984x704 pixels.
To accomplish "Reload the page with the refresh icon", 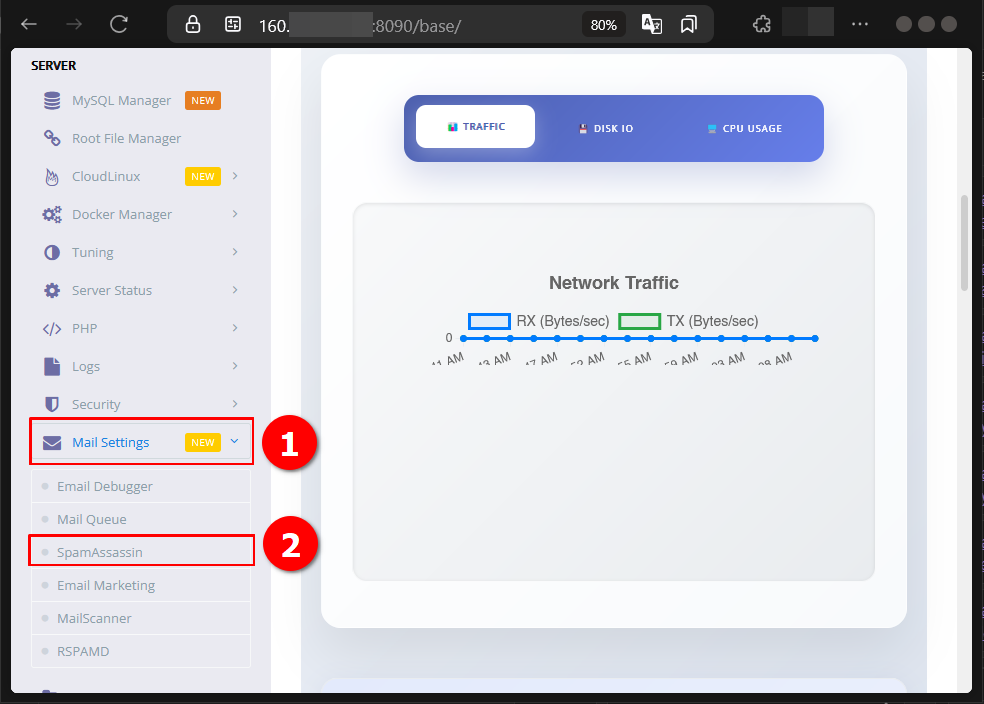I will [x=119, y=24].
